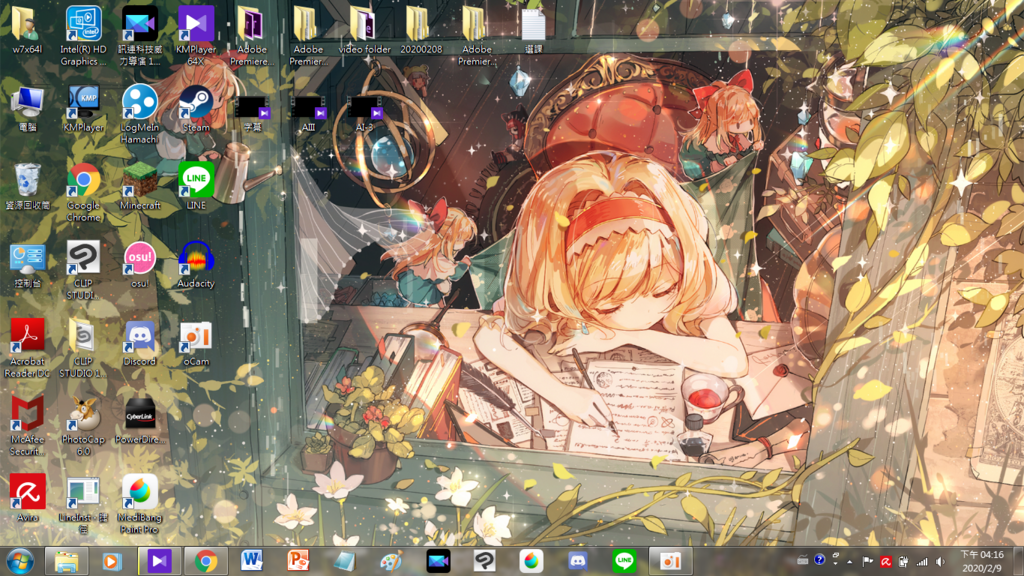Image resolution: width=1024 pixels, height=576 pixels.
Task: Open the video folder on desktop
Action: (364, 31)
